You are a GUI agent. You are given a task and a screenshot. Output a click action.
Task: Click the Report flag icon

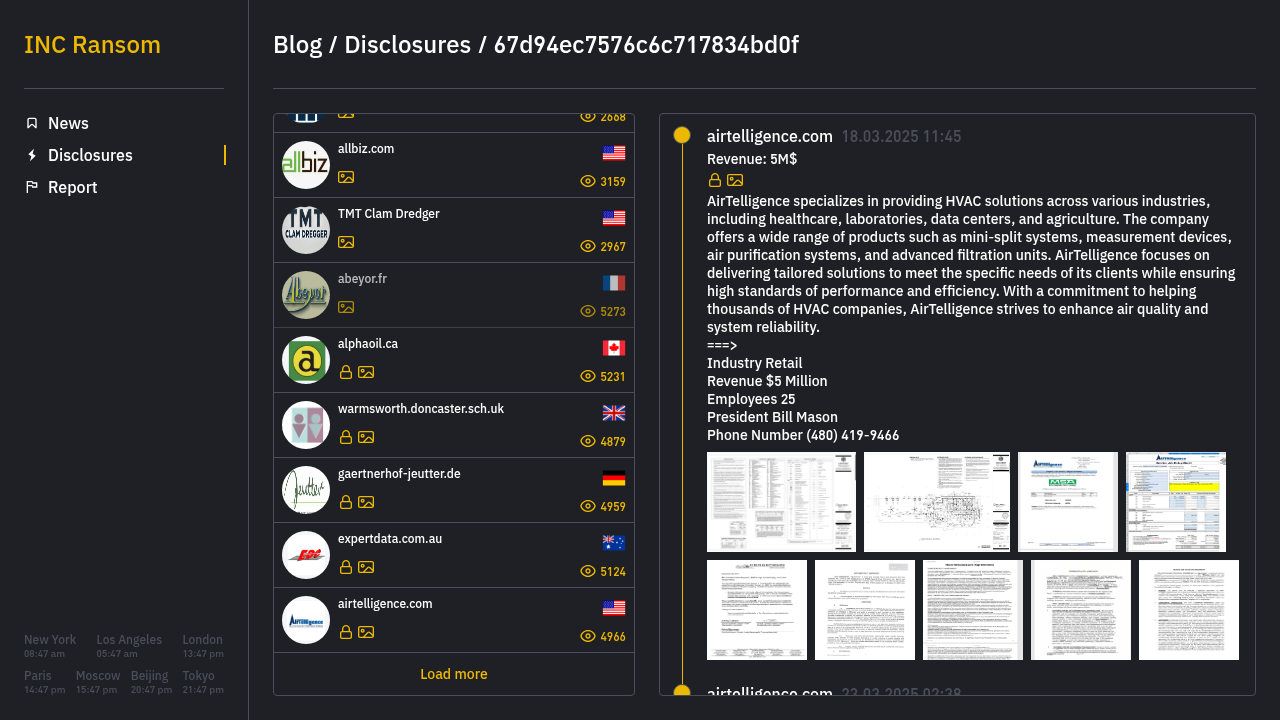[x=32, y=187]
